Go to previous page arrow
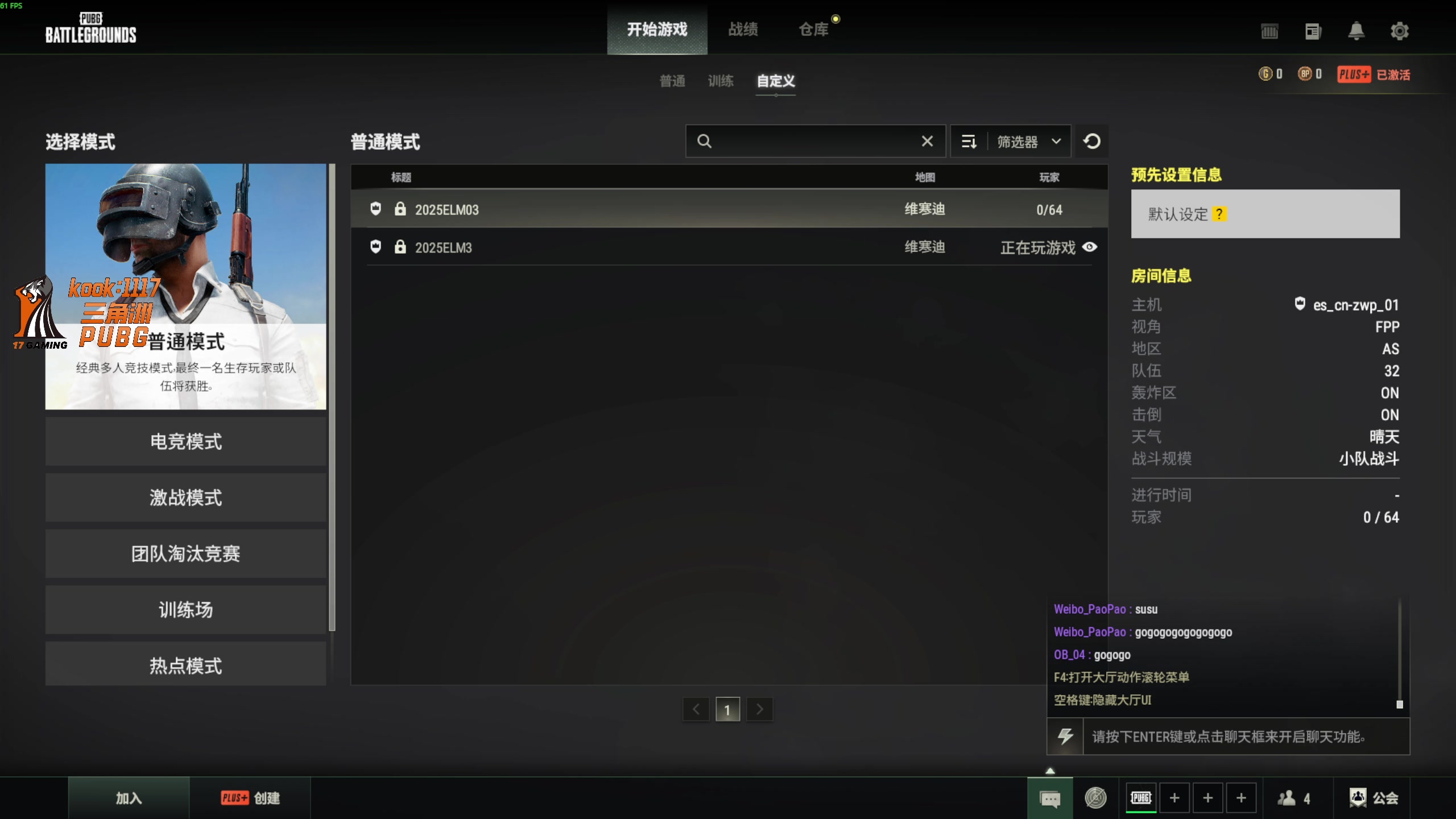The width and height of the screenshot is (1456, 819). point(696,709)
